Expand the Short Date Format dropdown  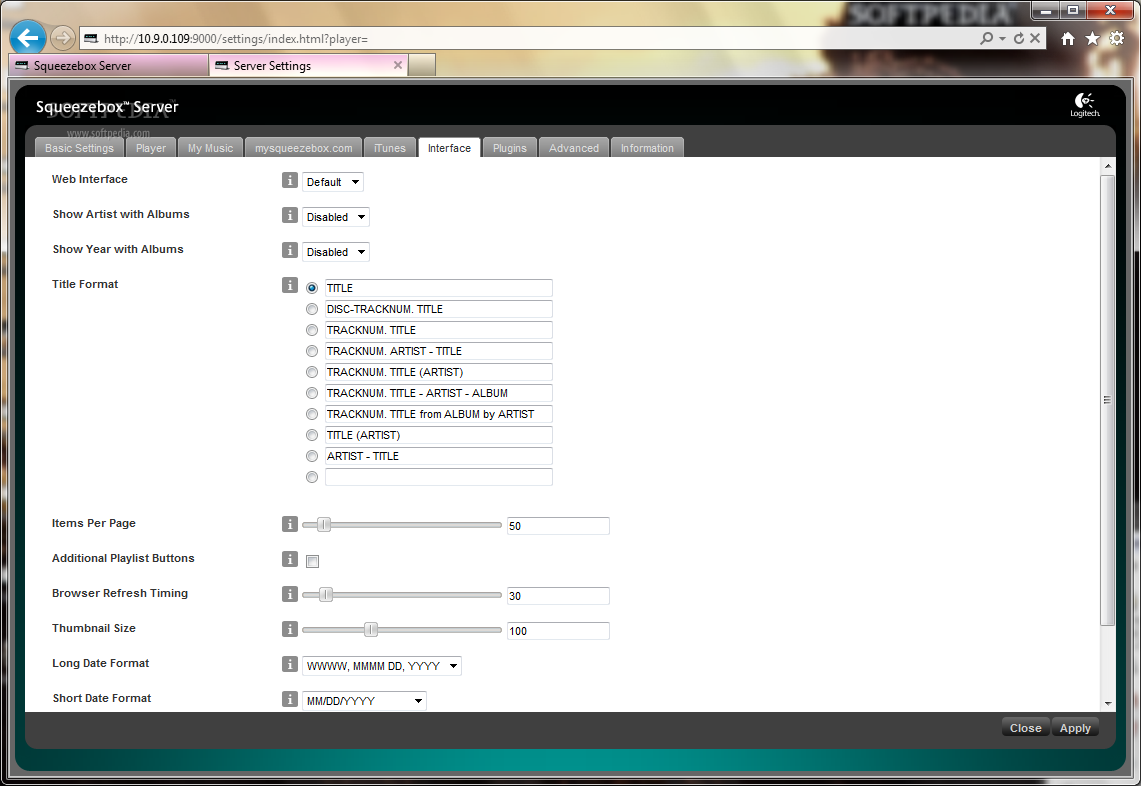tap(364, 701)
